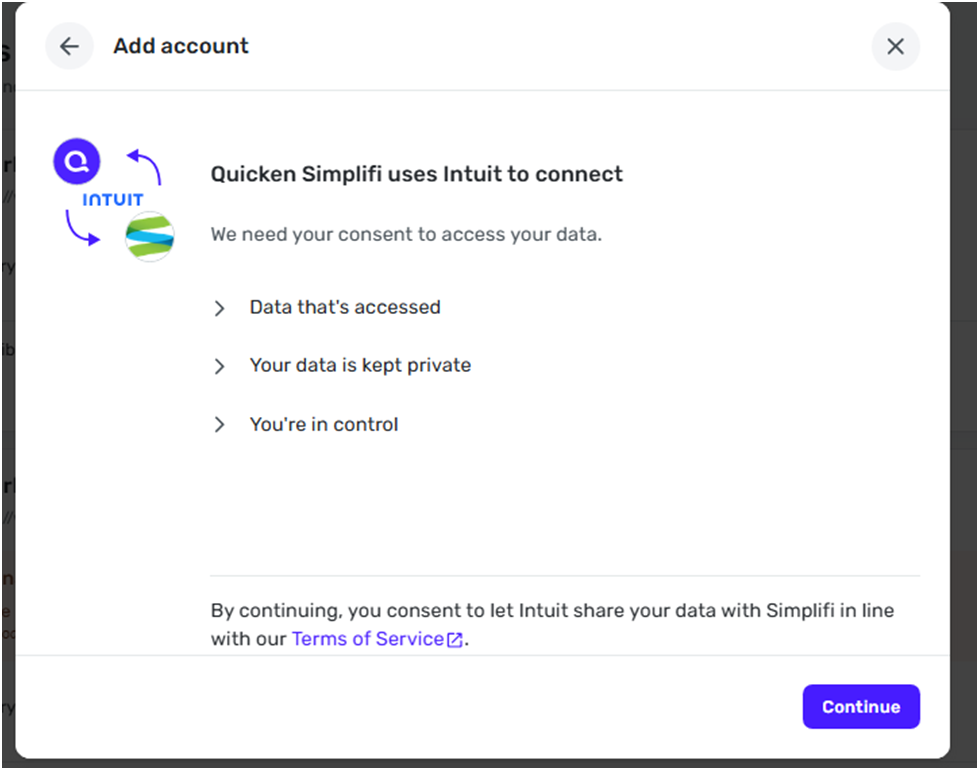This screenshot has width=979, height=770.
Task: Click the Add account dialog title
Action: tap(181, 46)
